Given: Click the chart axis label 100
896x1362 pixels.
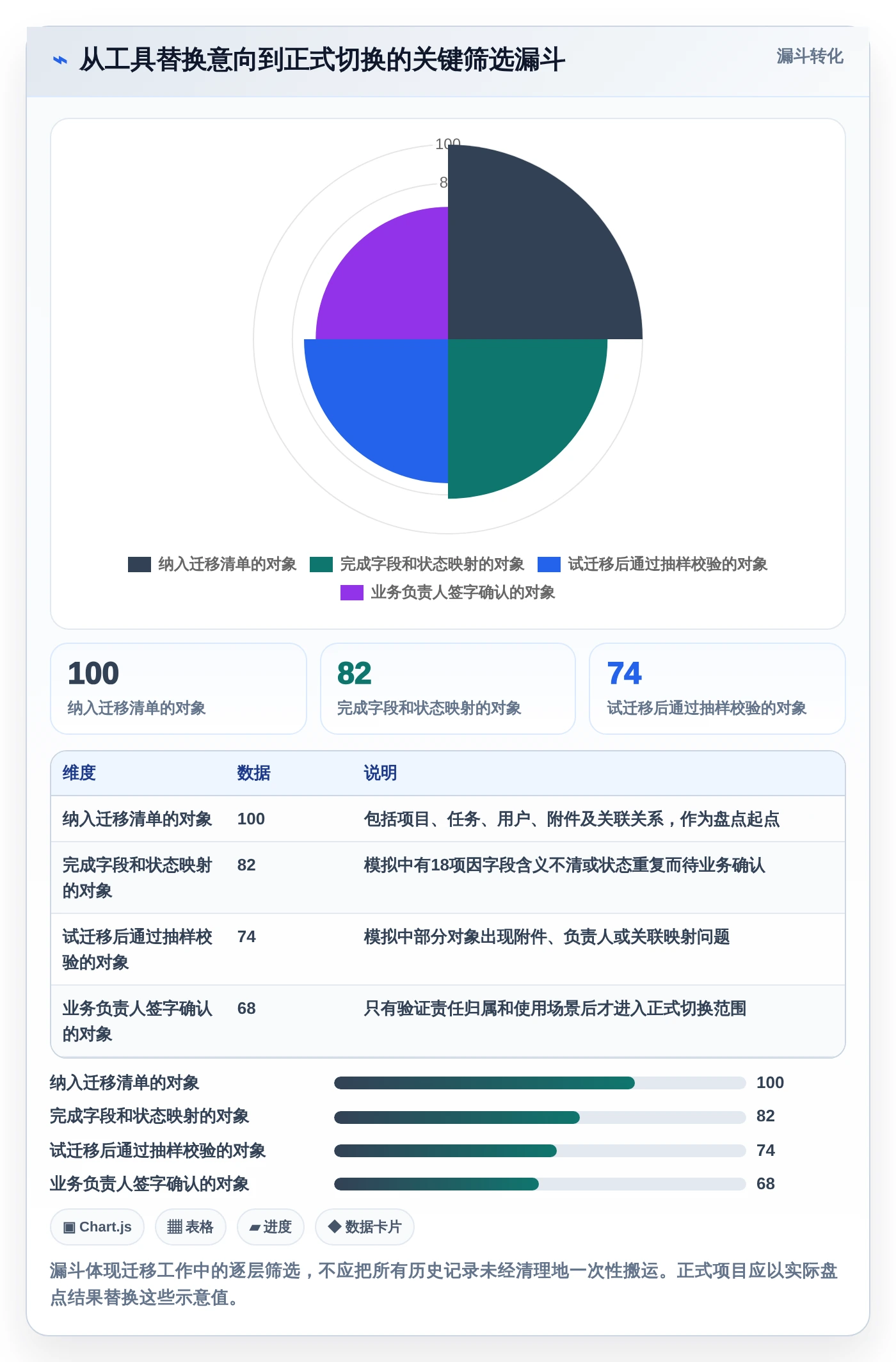Looking at the screenshot, I should [x=448, y=144].
